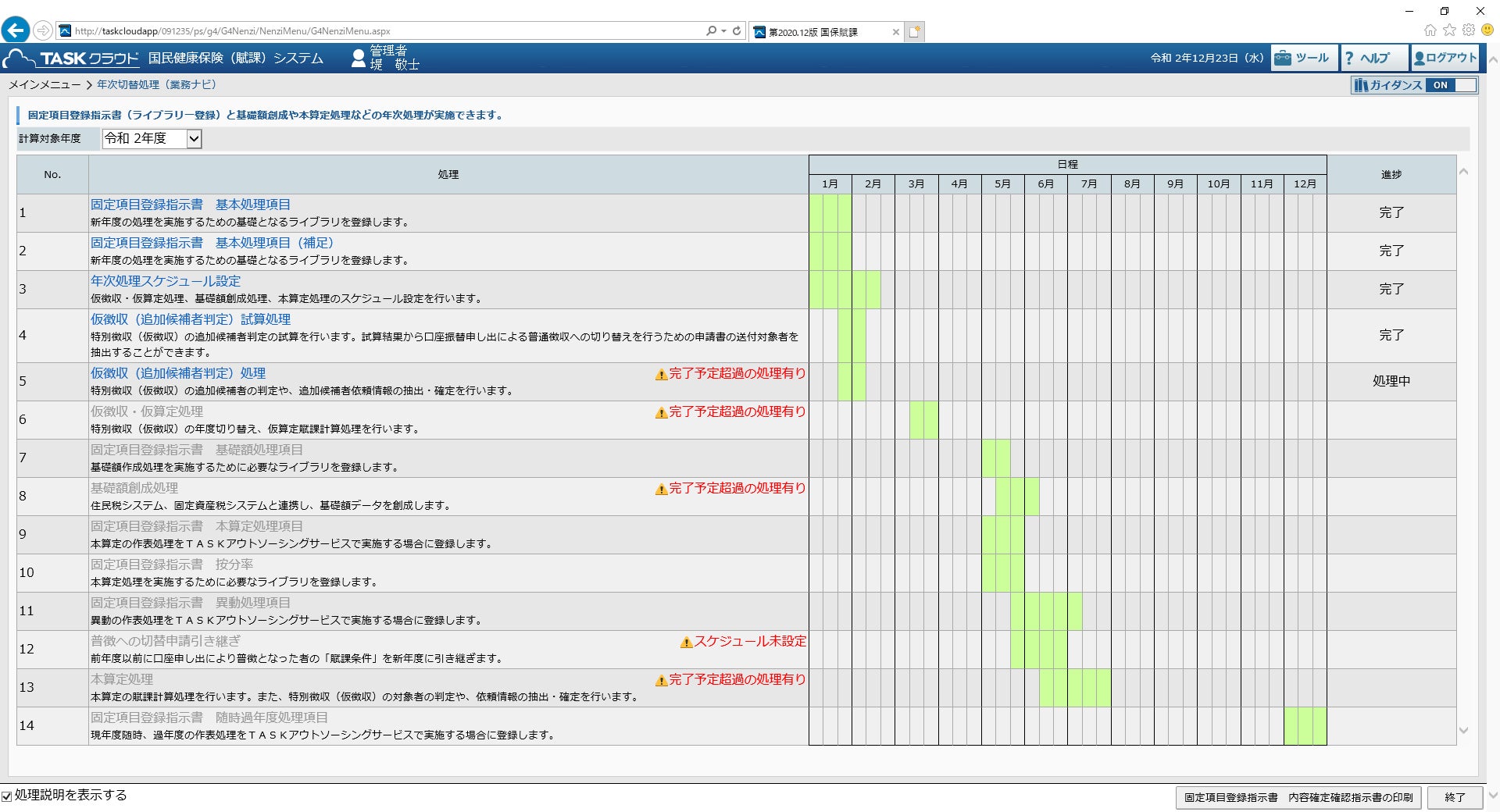Click the smiley feedback icon

(x=1487, y=30)
